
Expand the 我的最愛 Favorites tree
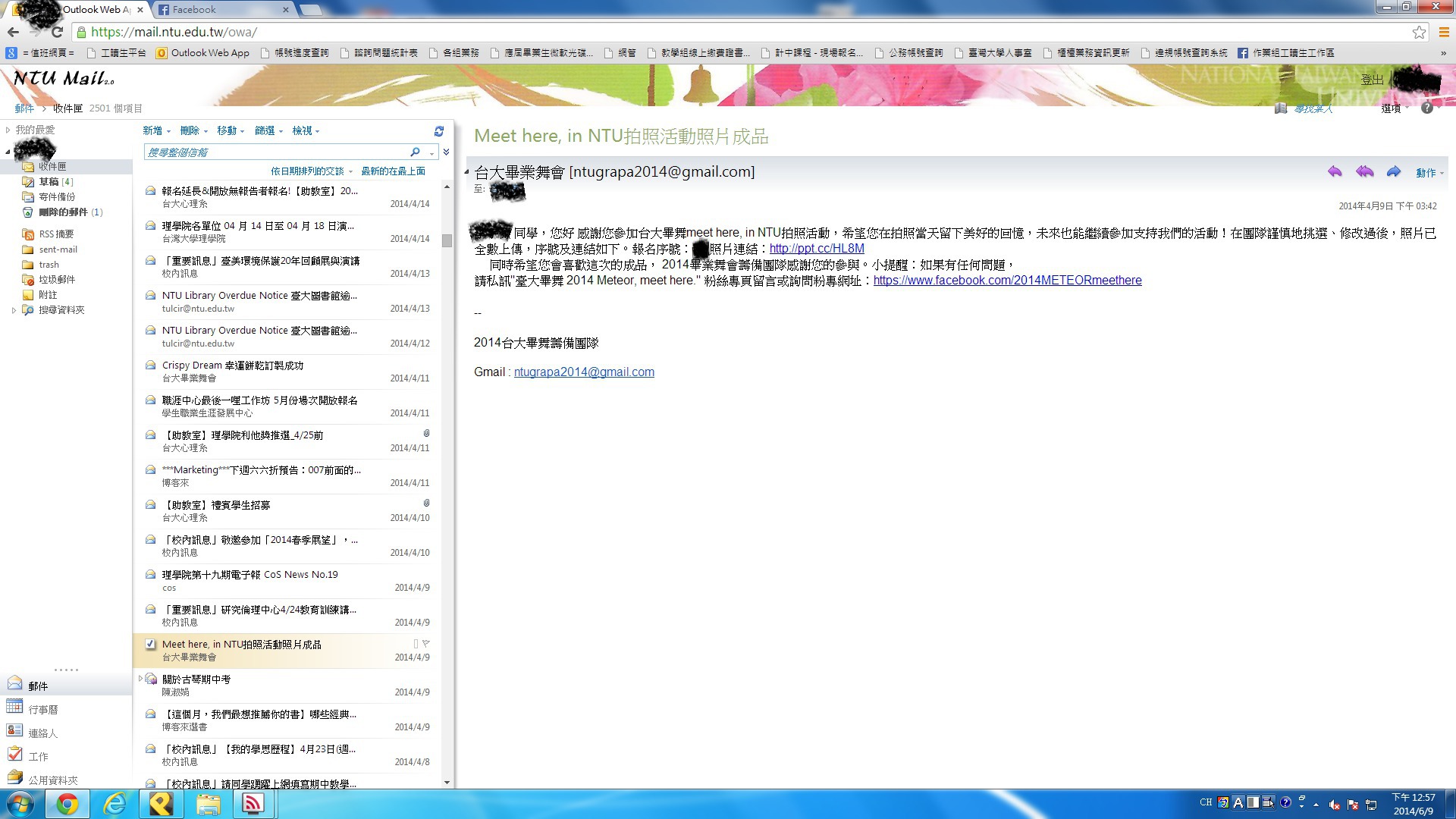click(8, 130)
